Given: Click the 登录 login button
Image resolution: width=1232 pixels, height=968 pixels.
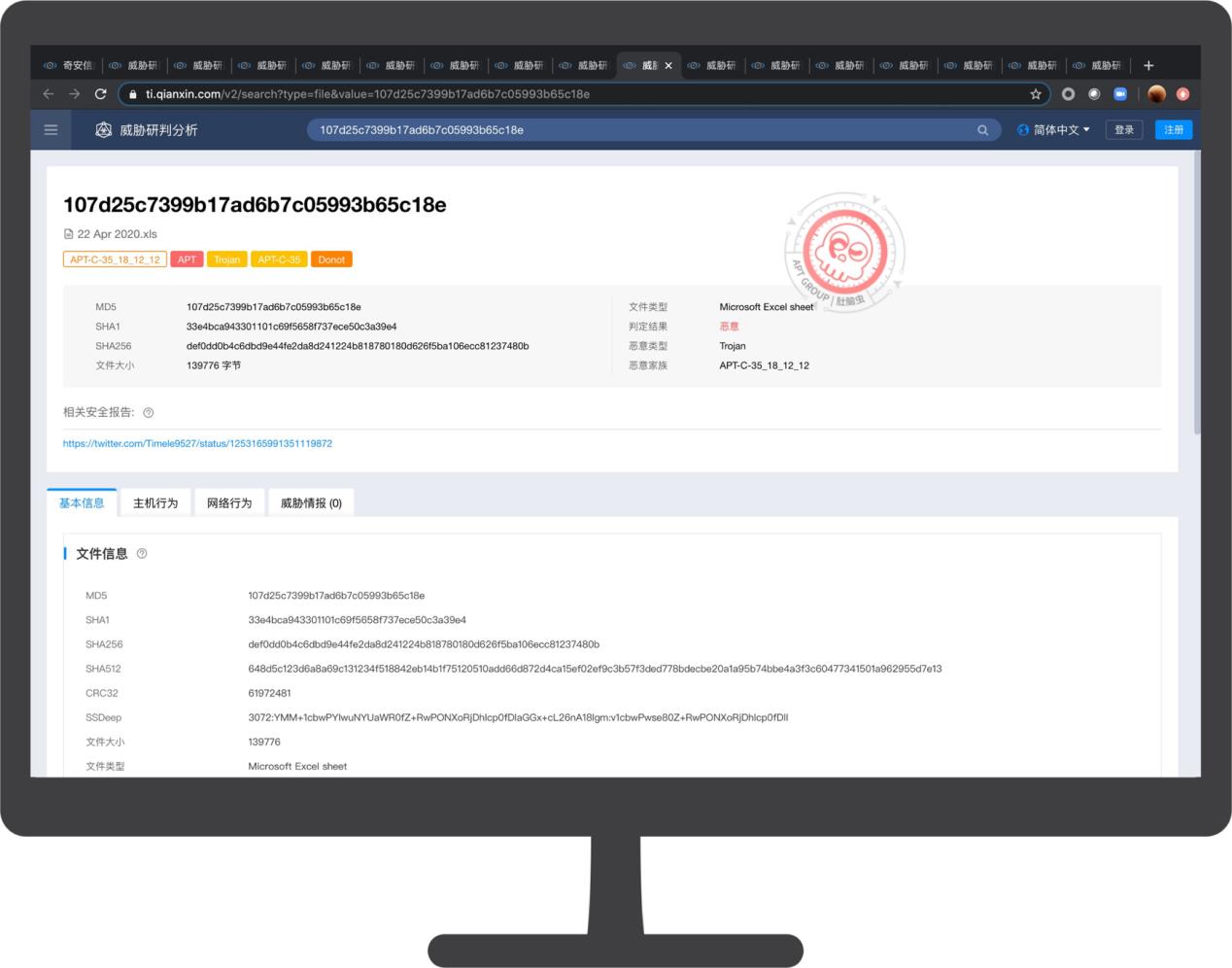Looking at the screenshot, I should [1124, 130].
